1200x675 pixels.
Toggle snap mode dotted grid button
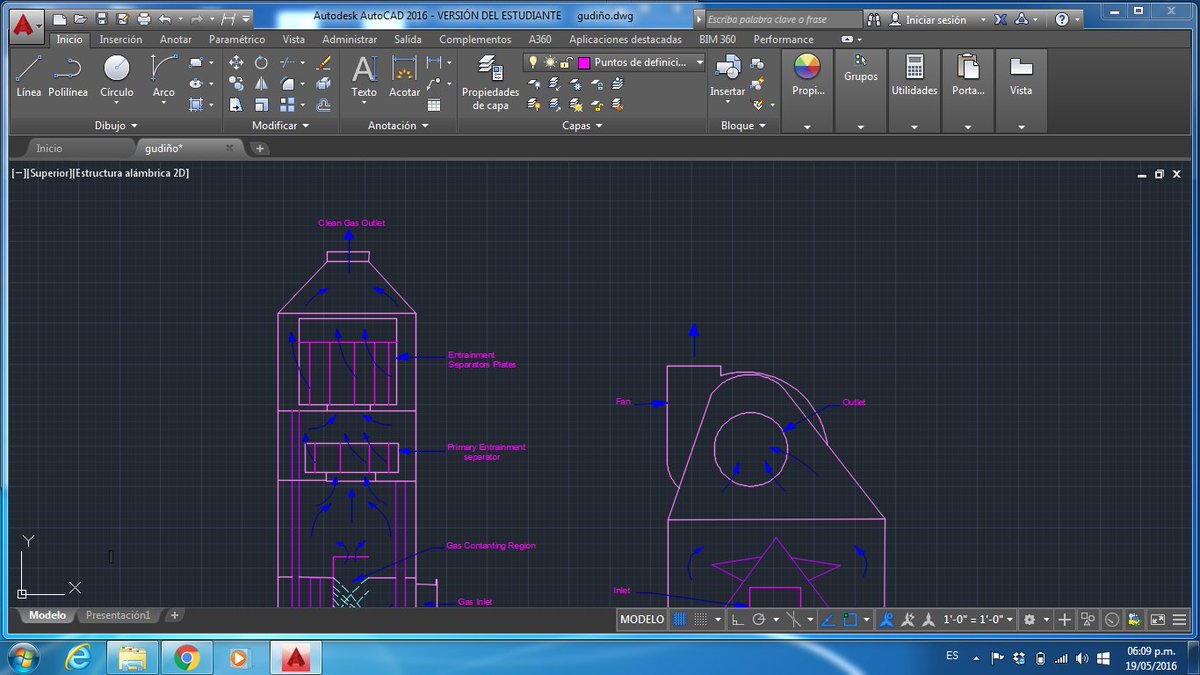point(701,620)
